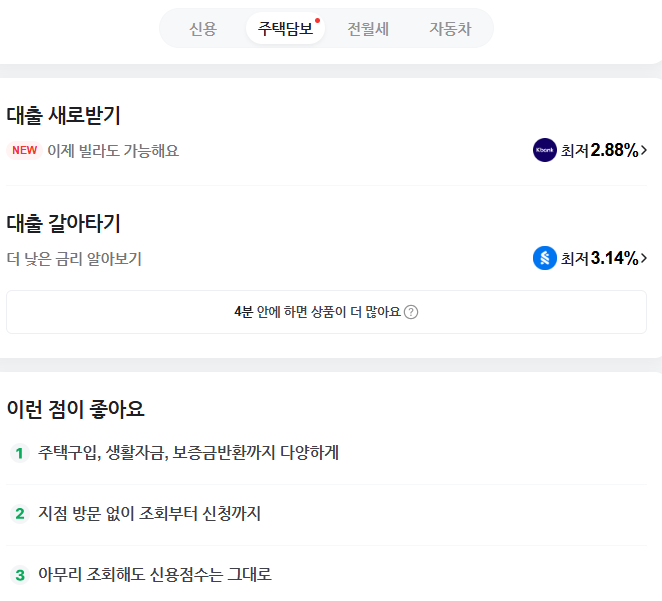Go to the 자동차 tab
The height and width of the screenshot is (601, 662).
pos(449,29)
